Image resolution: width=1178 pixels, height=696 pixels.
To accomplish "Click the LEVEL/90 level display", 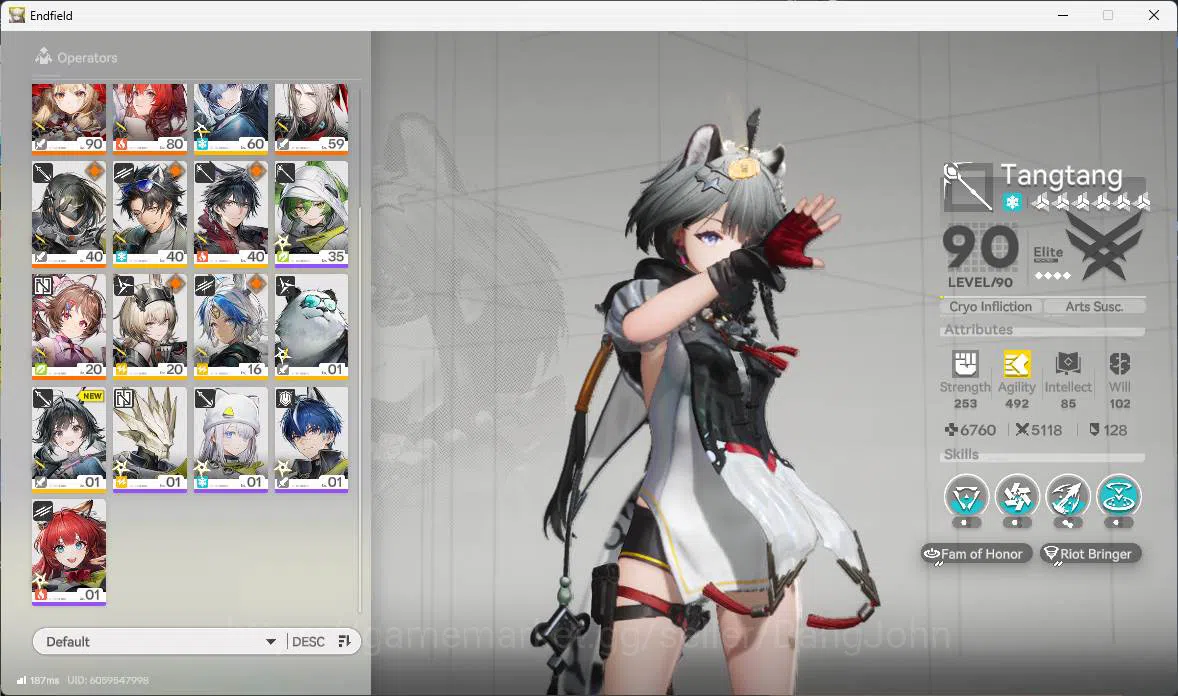I will 980,282.
